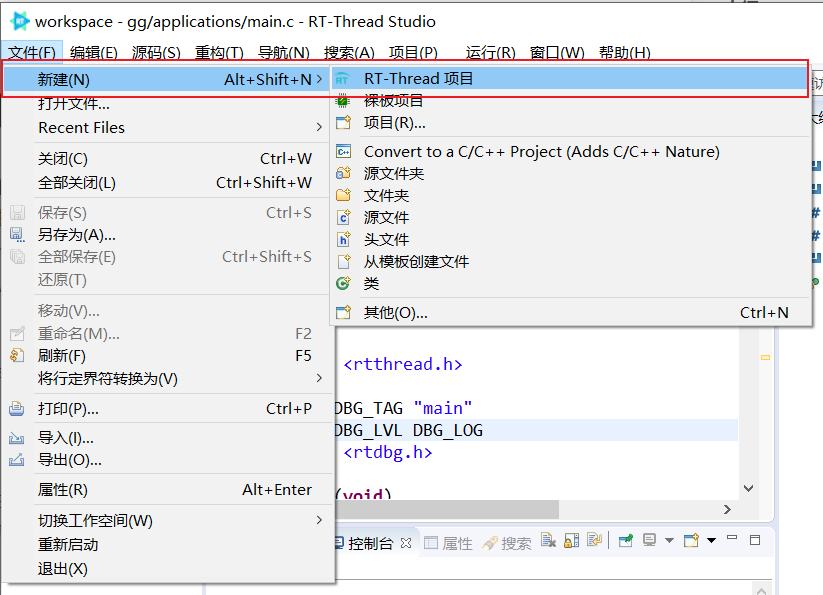
Task: Click the 项目(R)... wizard icon
Action: coord(343,123)
